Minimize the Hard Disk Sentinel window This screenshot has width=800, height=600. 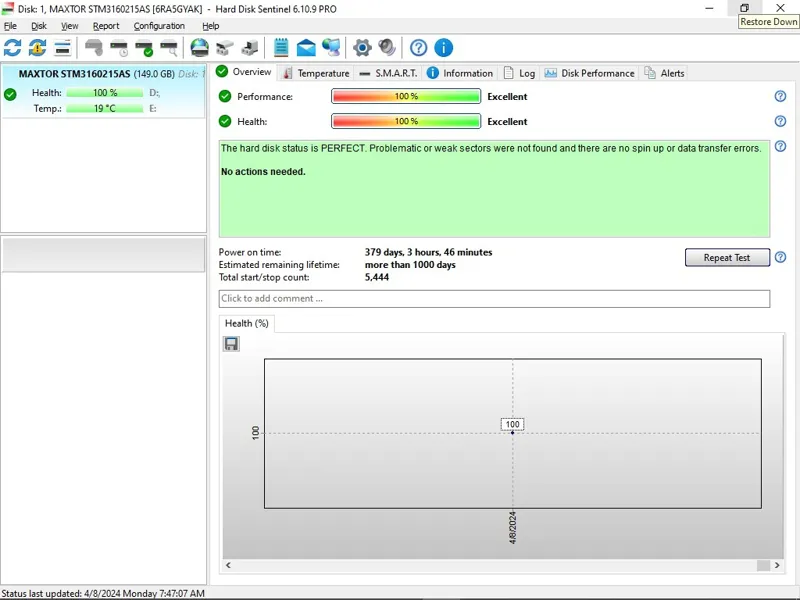[x=709, y=8]
